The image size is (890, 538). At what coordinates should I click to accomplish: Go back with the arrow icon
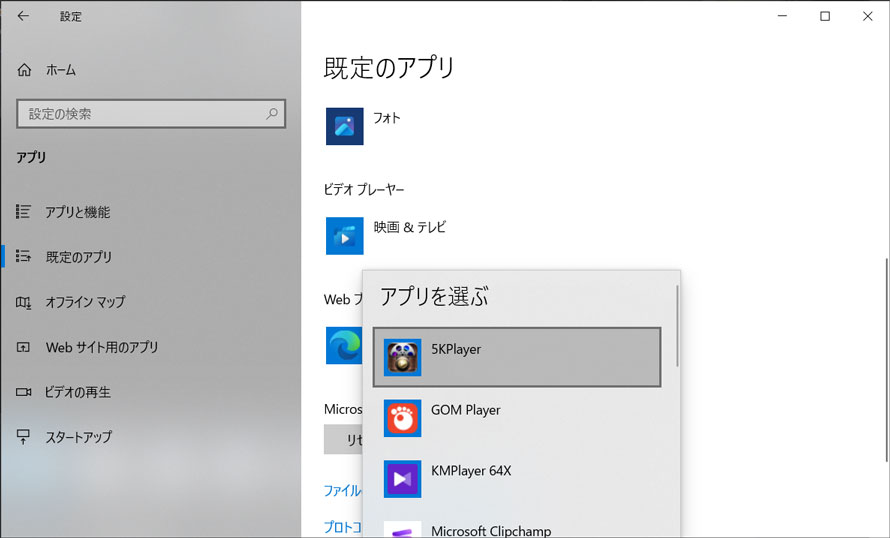tap(23, 16)
